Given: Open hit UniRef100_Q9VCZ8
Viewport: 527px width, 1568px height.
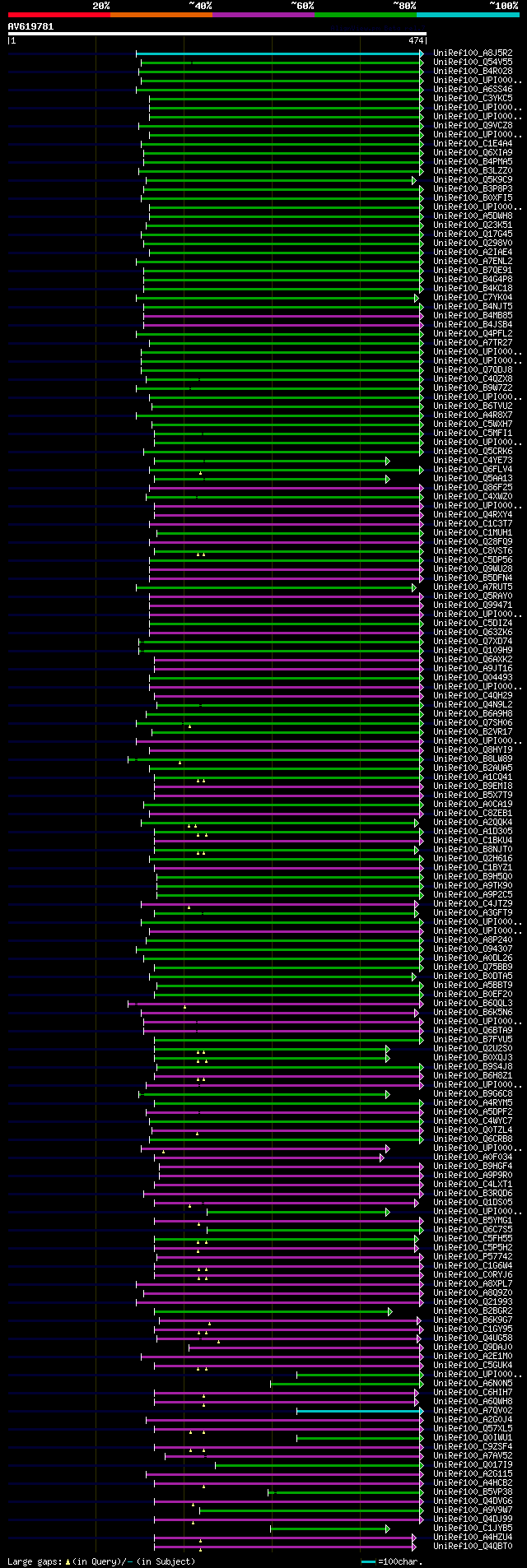Looking at the screenshot, I should coord(473,126).
